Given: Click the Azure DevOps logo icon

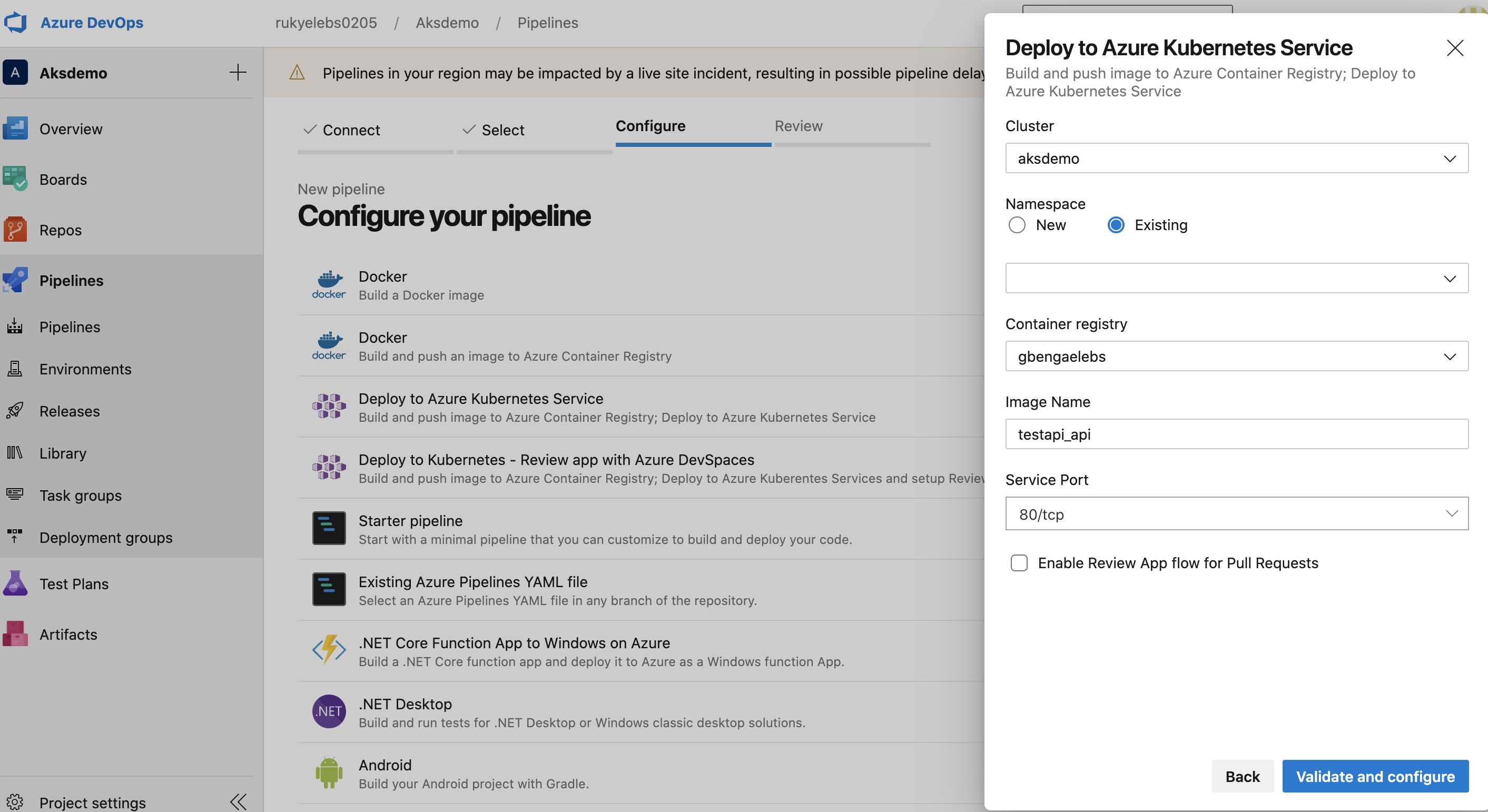Looking at the screenshot, I should click(16, 23).
